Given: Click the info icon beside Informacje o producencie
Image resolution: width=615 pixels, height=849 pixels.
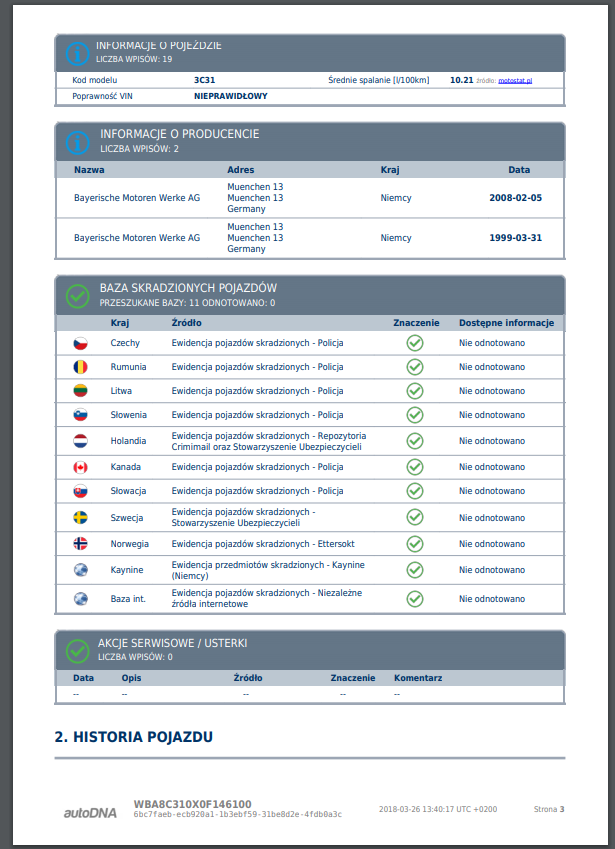Looking at the screenshot, I should (77, 142).
